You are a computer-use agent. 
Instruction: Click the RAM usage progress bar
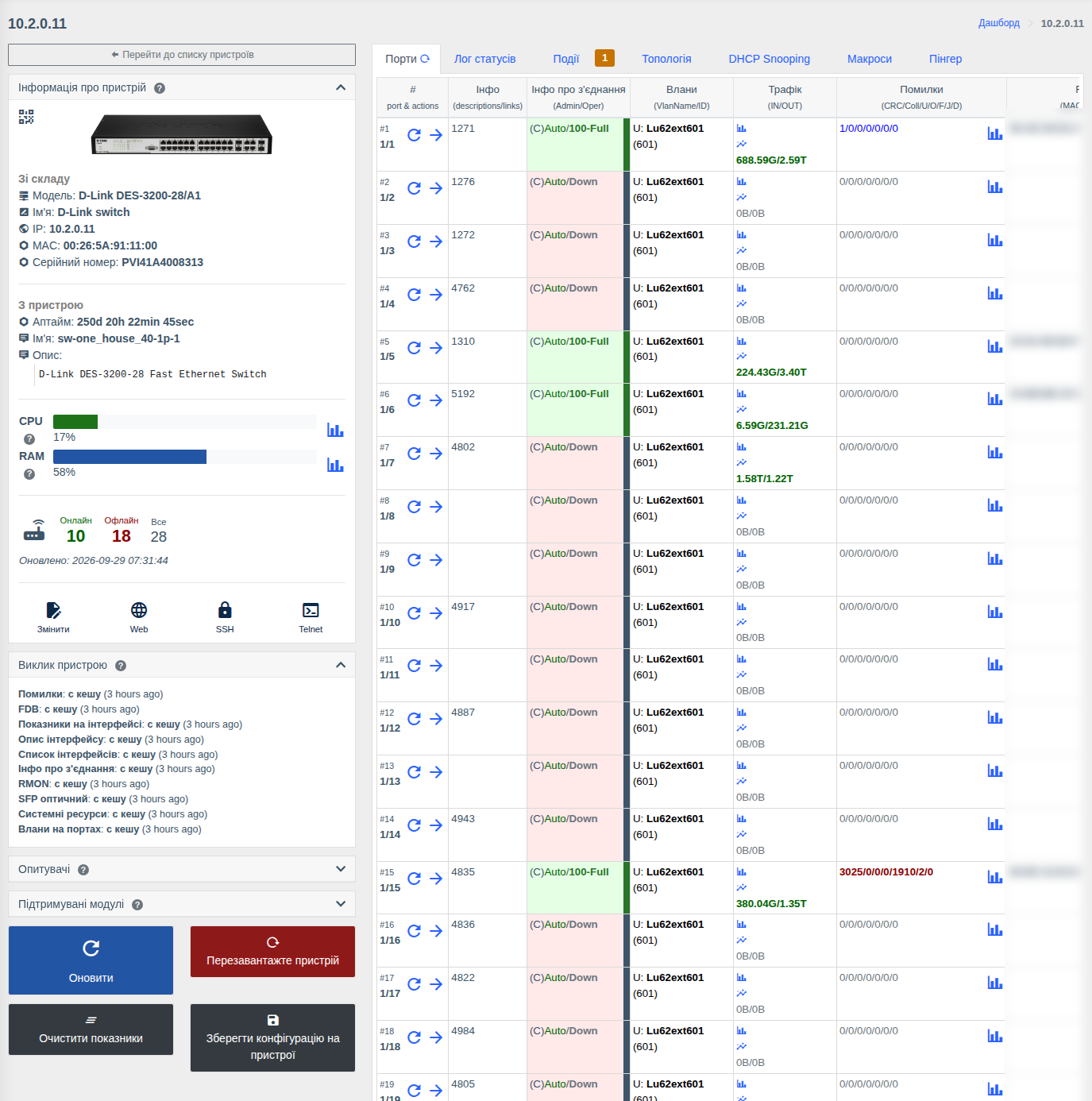185,457
